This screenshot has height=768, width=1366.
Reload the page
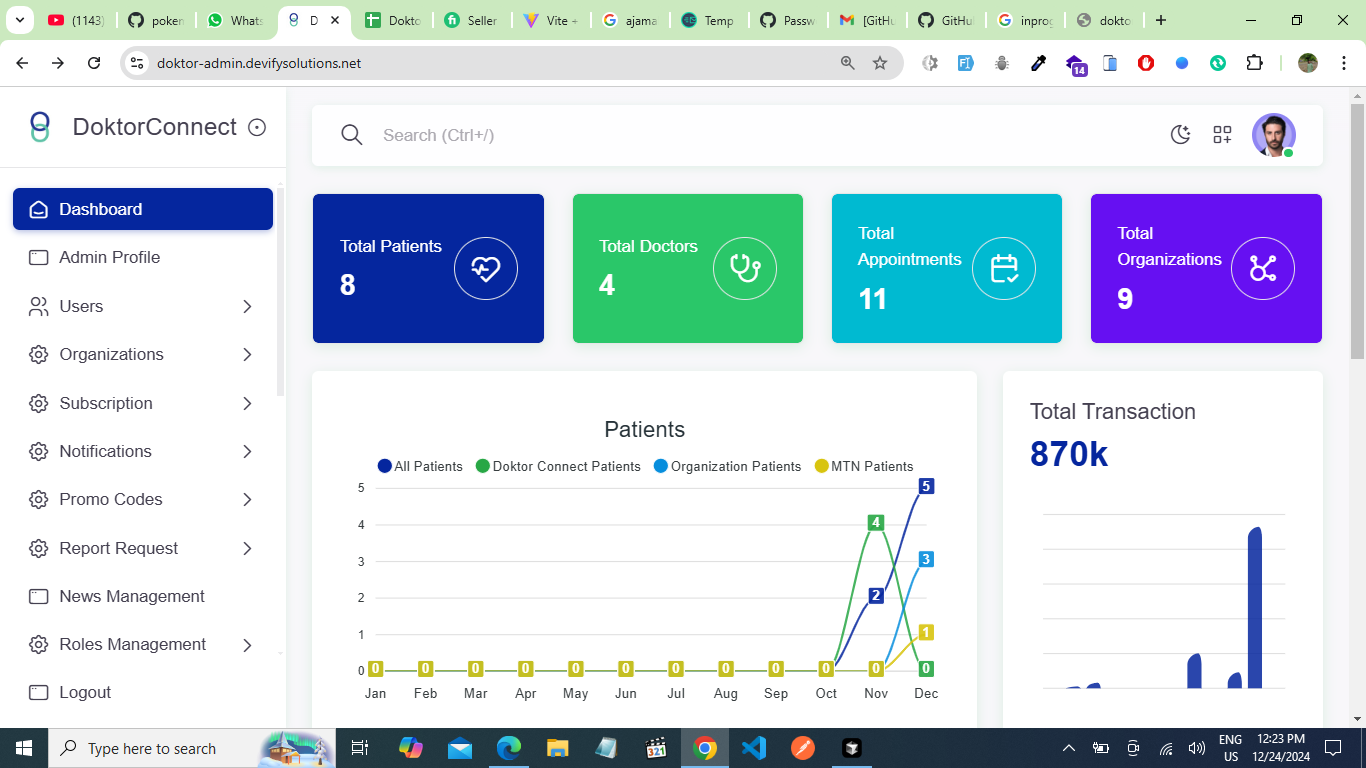94,63
